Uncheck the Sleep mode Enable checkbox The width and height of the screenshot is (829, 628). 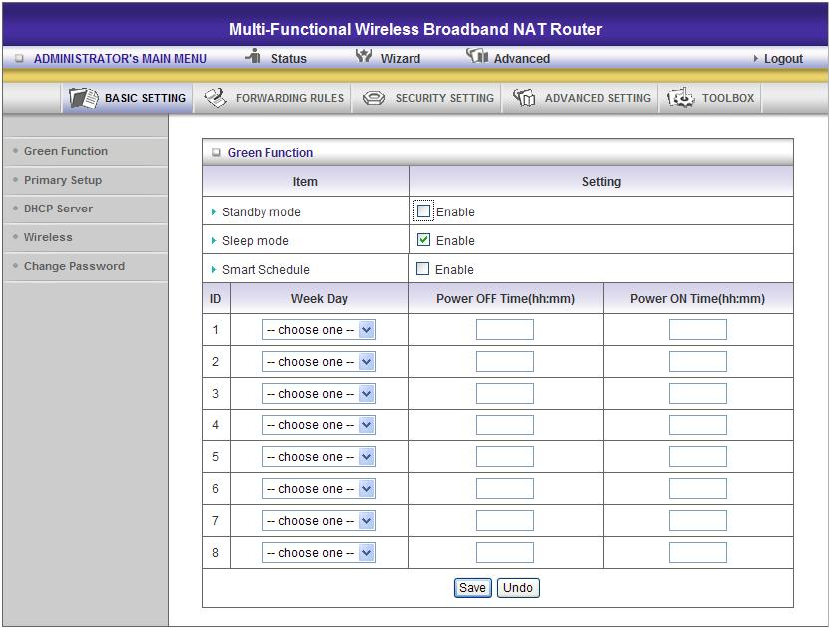click(423, 240)
